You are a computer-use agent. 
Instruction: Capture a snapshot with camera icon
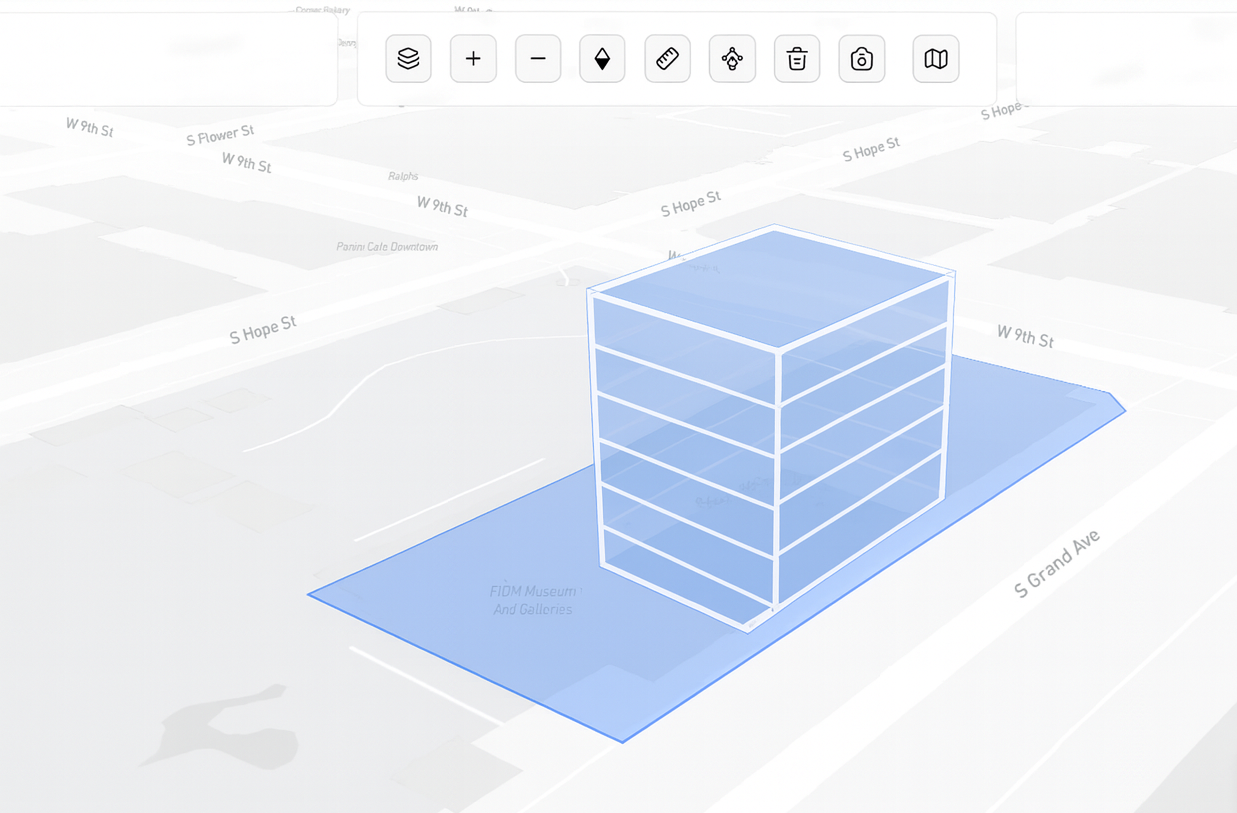tap(861, 59)
